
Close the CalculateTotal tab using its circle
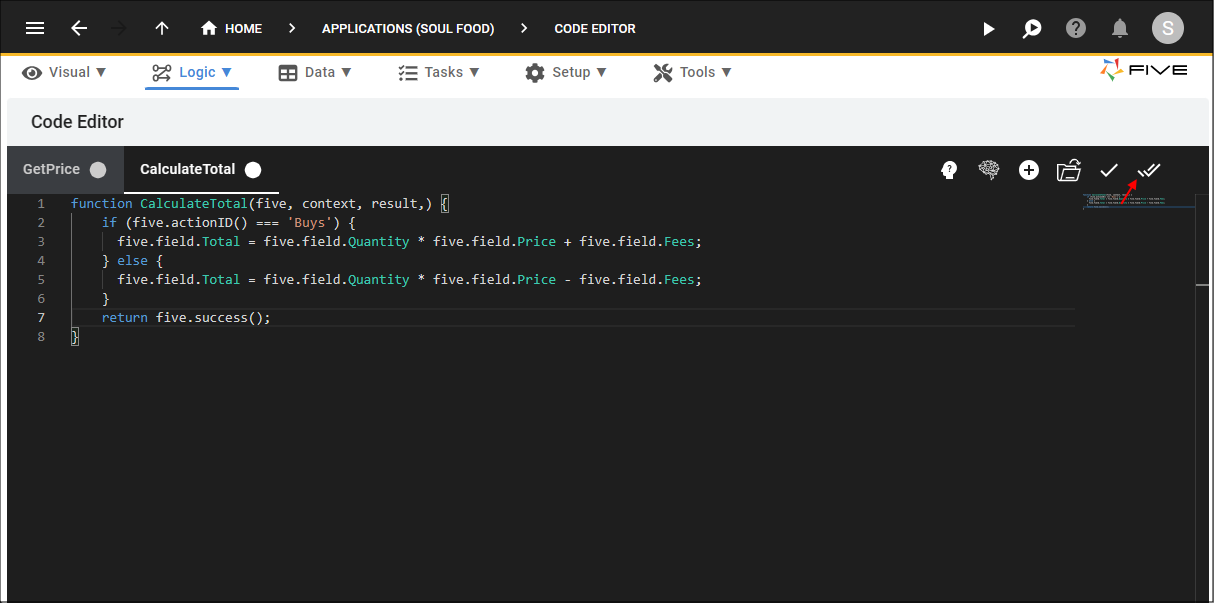pyautogui.click(x=253, y=170)
